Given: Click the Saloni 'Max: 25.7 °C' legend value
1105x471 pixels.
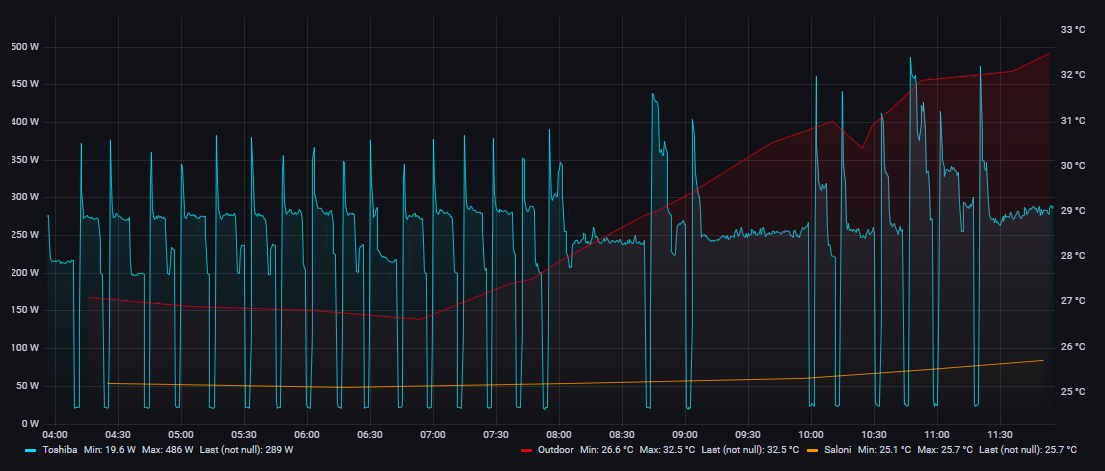Looking at the screenshot, I should pos(946,450).
